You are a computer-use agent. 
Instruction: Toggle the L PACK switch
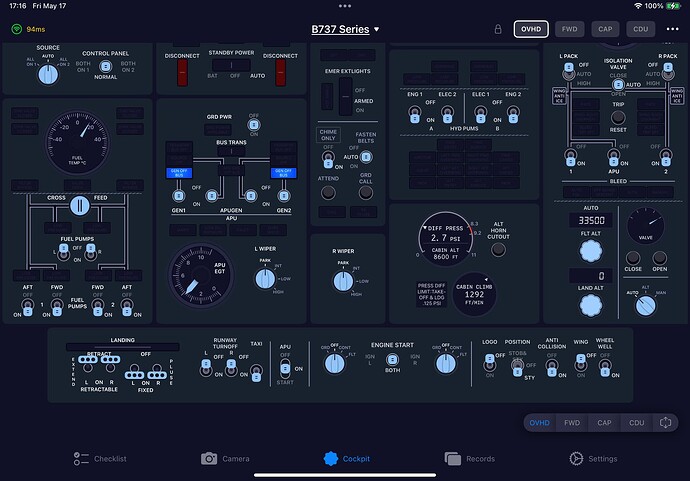(569, 71)
